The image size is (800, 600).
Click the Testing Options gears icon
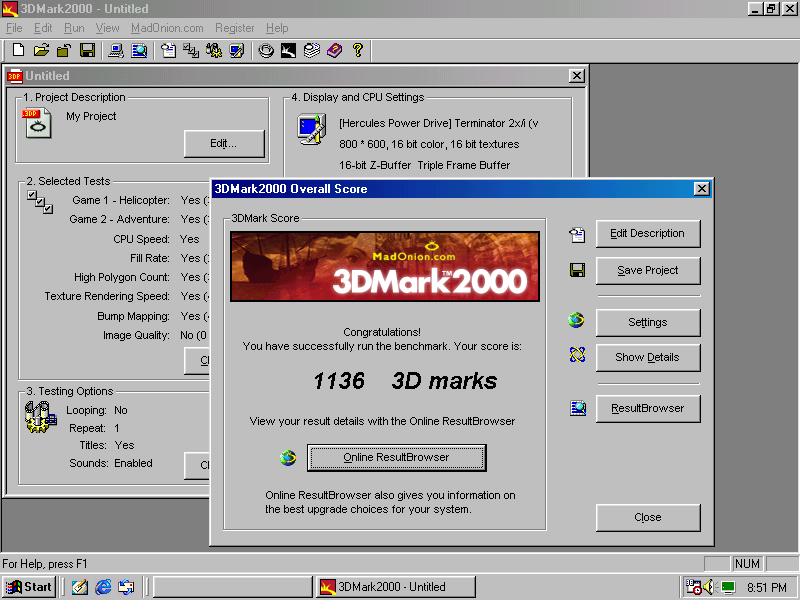click(x=40, y=417)
